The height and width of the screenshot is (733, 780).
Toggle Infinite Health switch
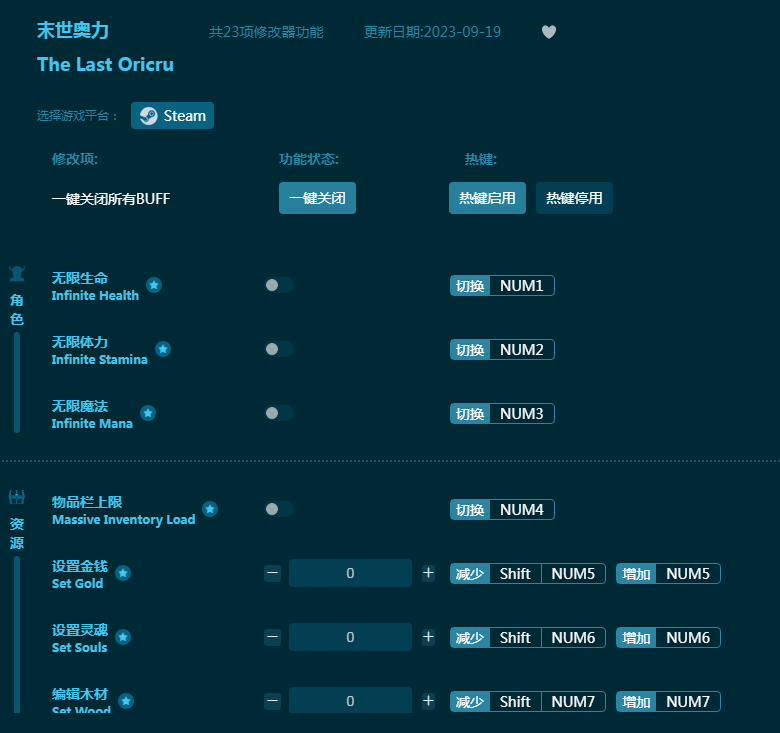coord(279,285)
